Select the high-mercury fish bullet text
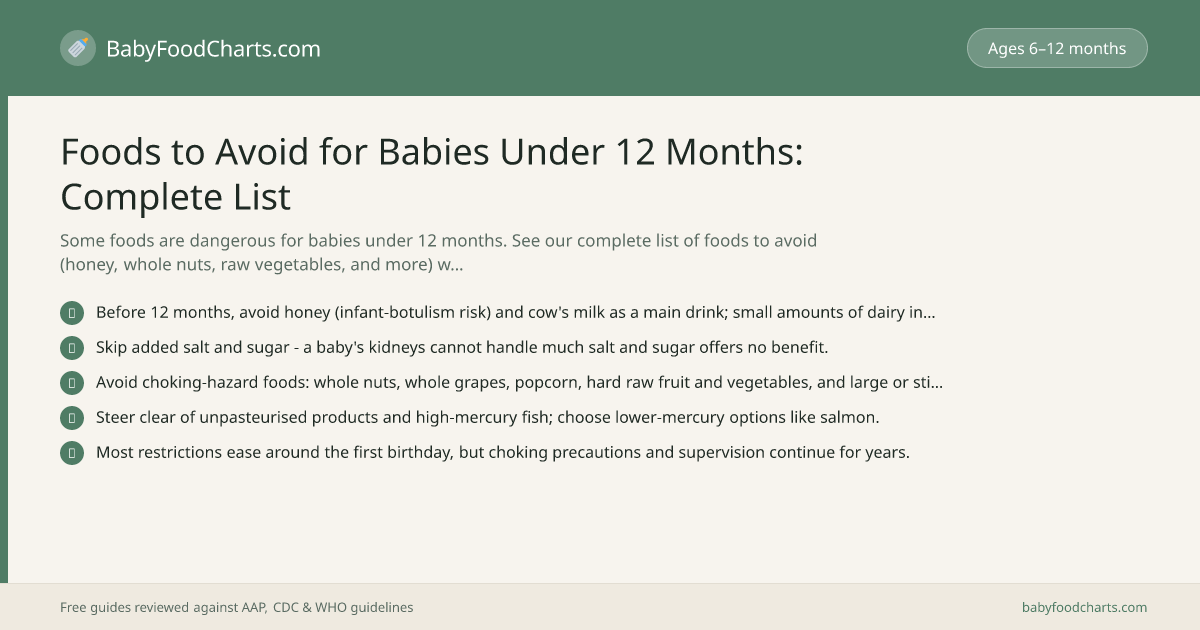Image resolution: width=1200 pixels, height=630 pixels. pos(488,417)
